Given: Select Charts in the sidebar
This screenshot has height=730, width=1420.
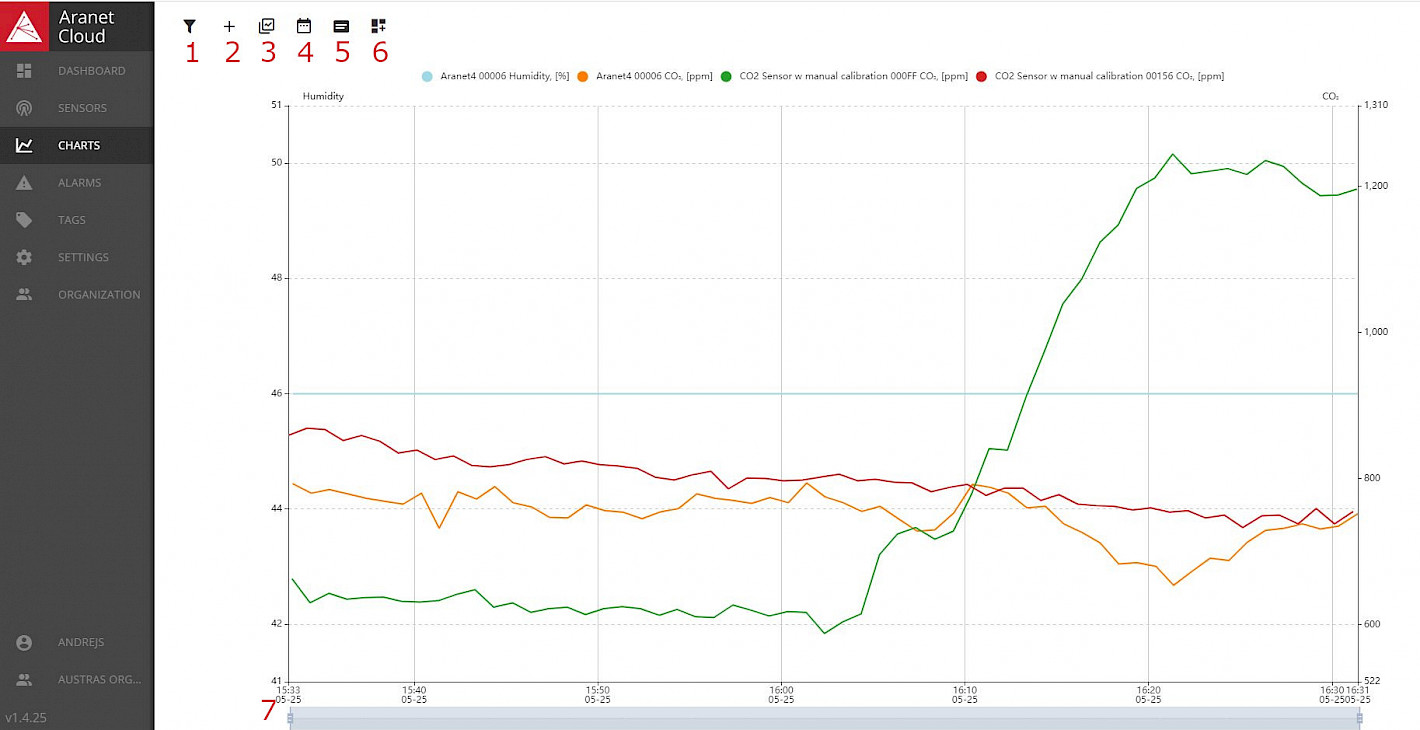Looking at the screenshot, I should (x=78, y=145).
